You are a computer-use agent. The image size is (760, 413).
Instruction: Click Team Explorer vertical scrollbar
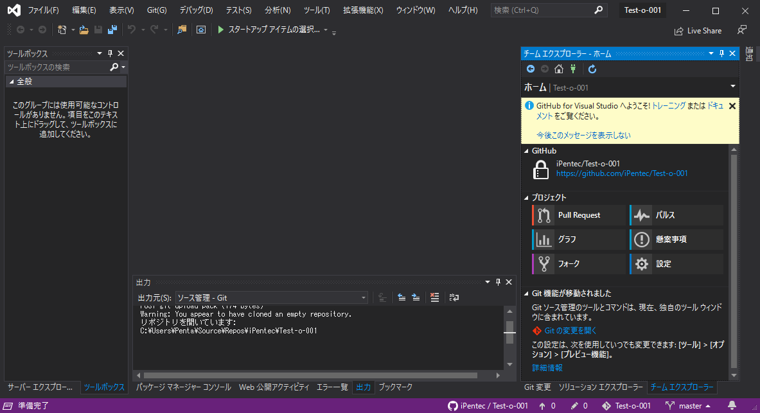click(x=734, y=261)
